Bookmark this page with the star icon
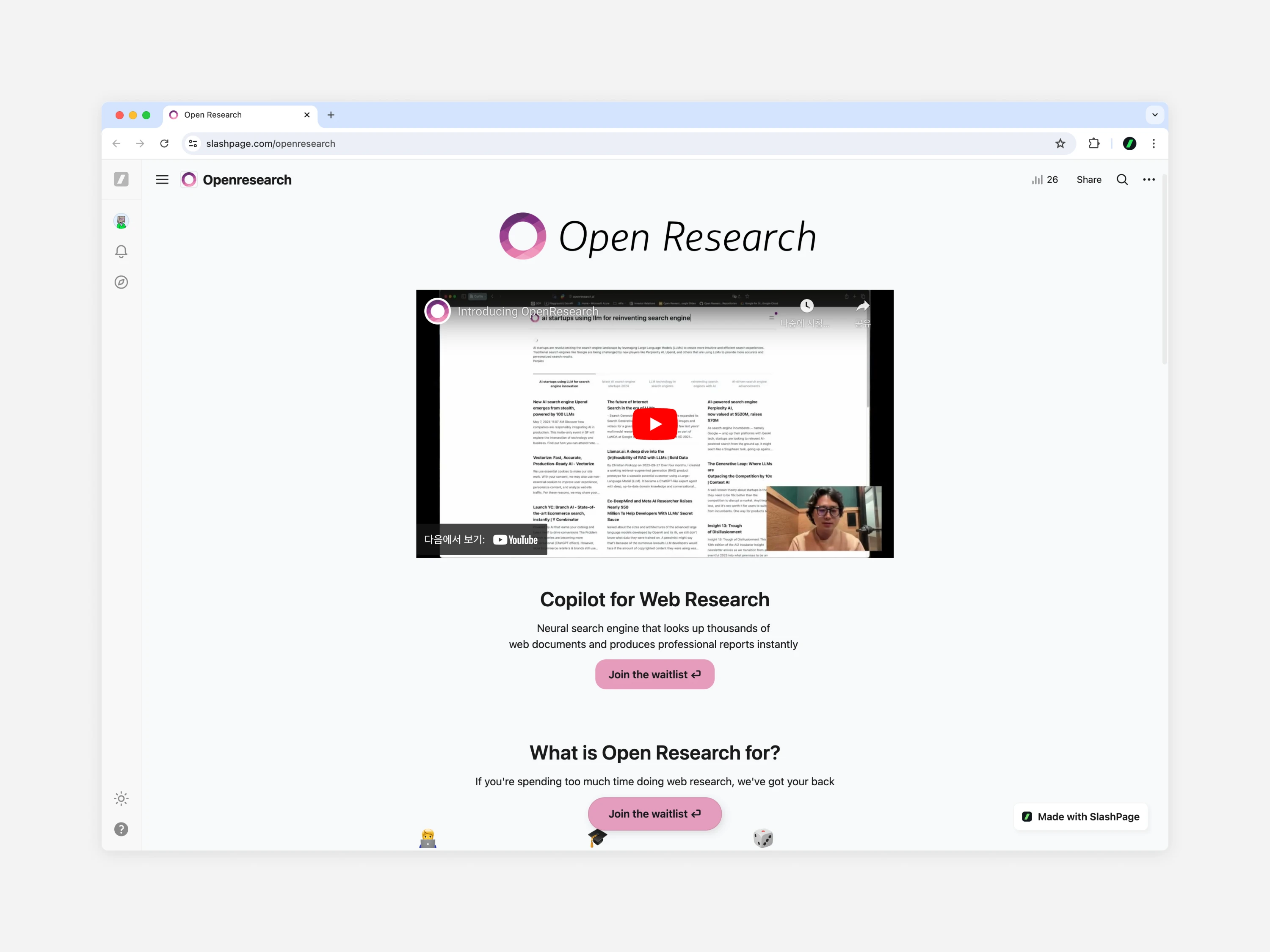The image size is (1270, 952). coord(1060,143)
